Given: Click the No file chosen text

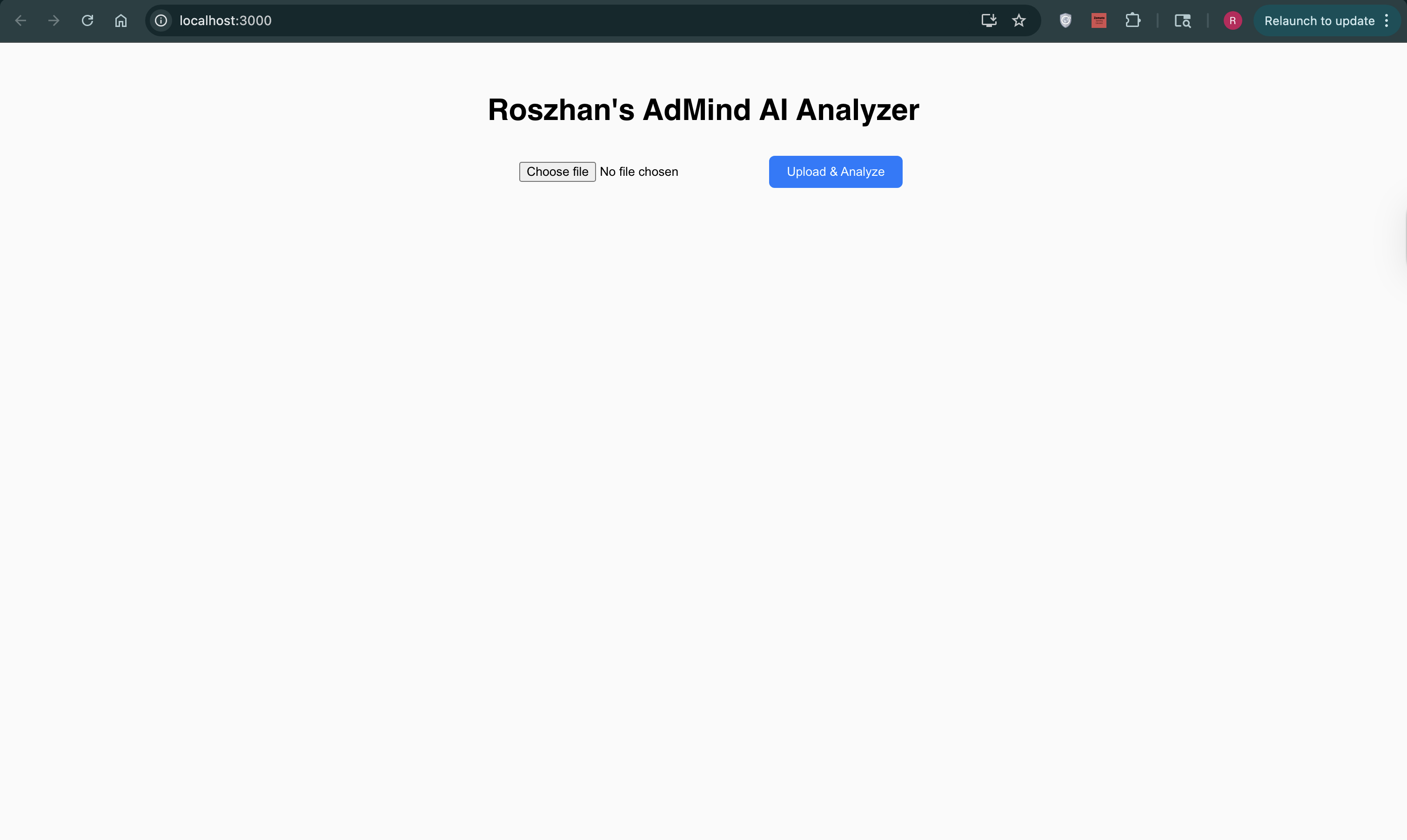Looking at the screenshot, I should 639,172.
